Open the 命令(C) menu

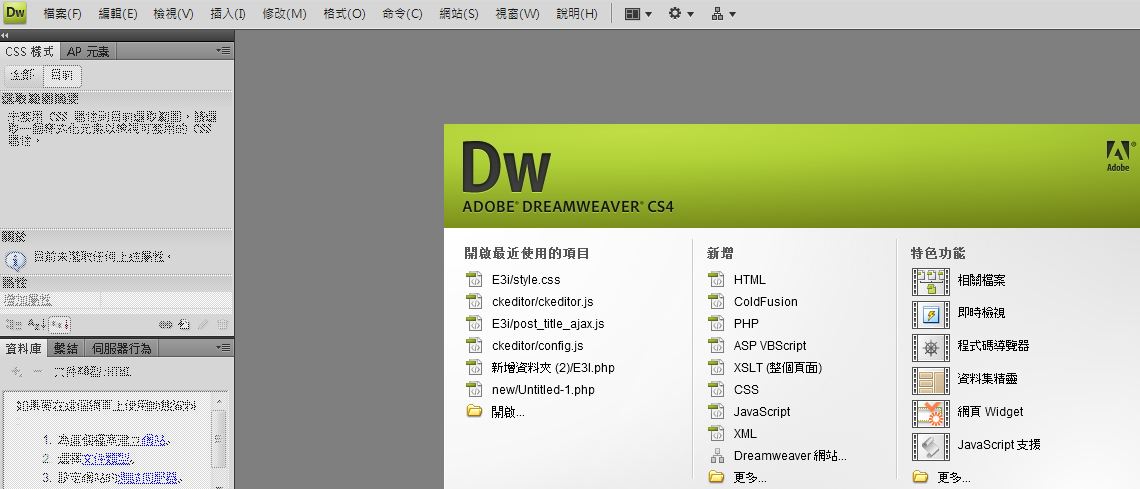(402, 14)
